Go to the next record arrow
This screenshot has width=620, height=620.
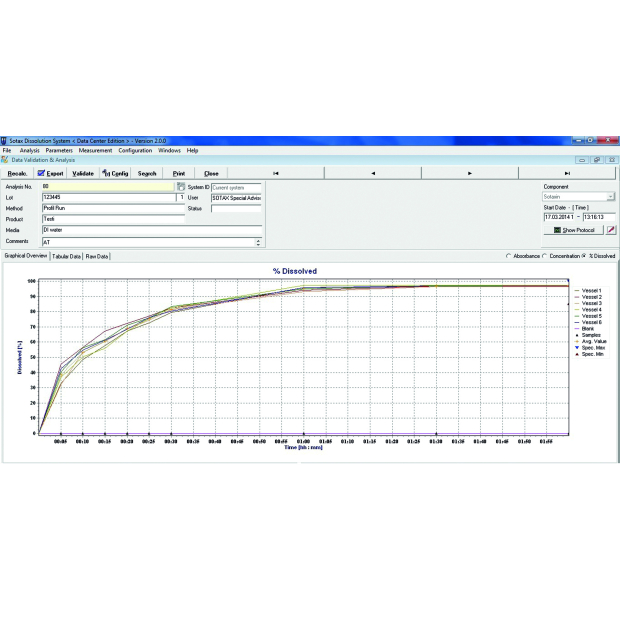470,173
